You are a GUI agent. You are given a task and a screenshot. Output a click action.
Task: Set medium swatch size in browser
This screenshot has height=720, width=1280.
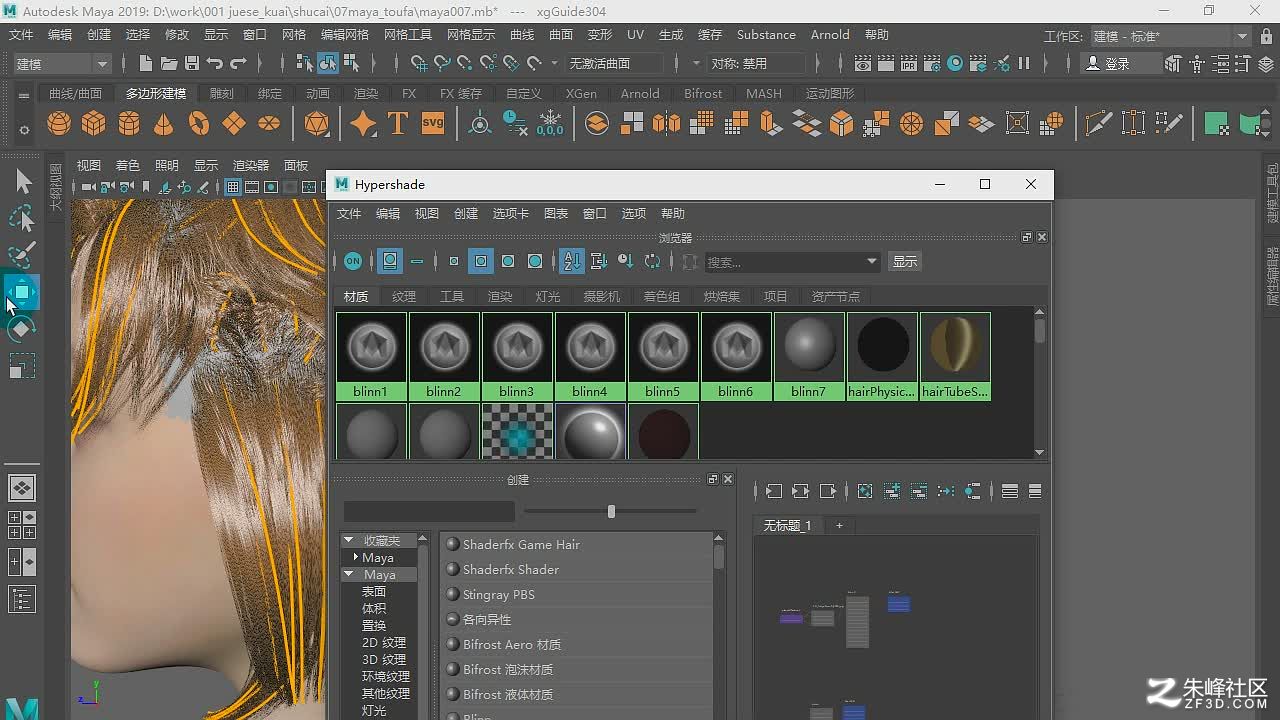click(481, 261)
